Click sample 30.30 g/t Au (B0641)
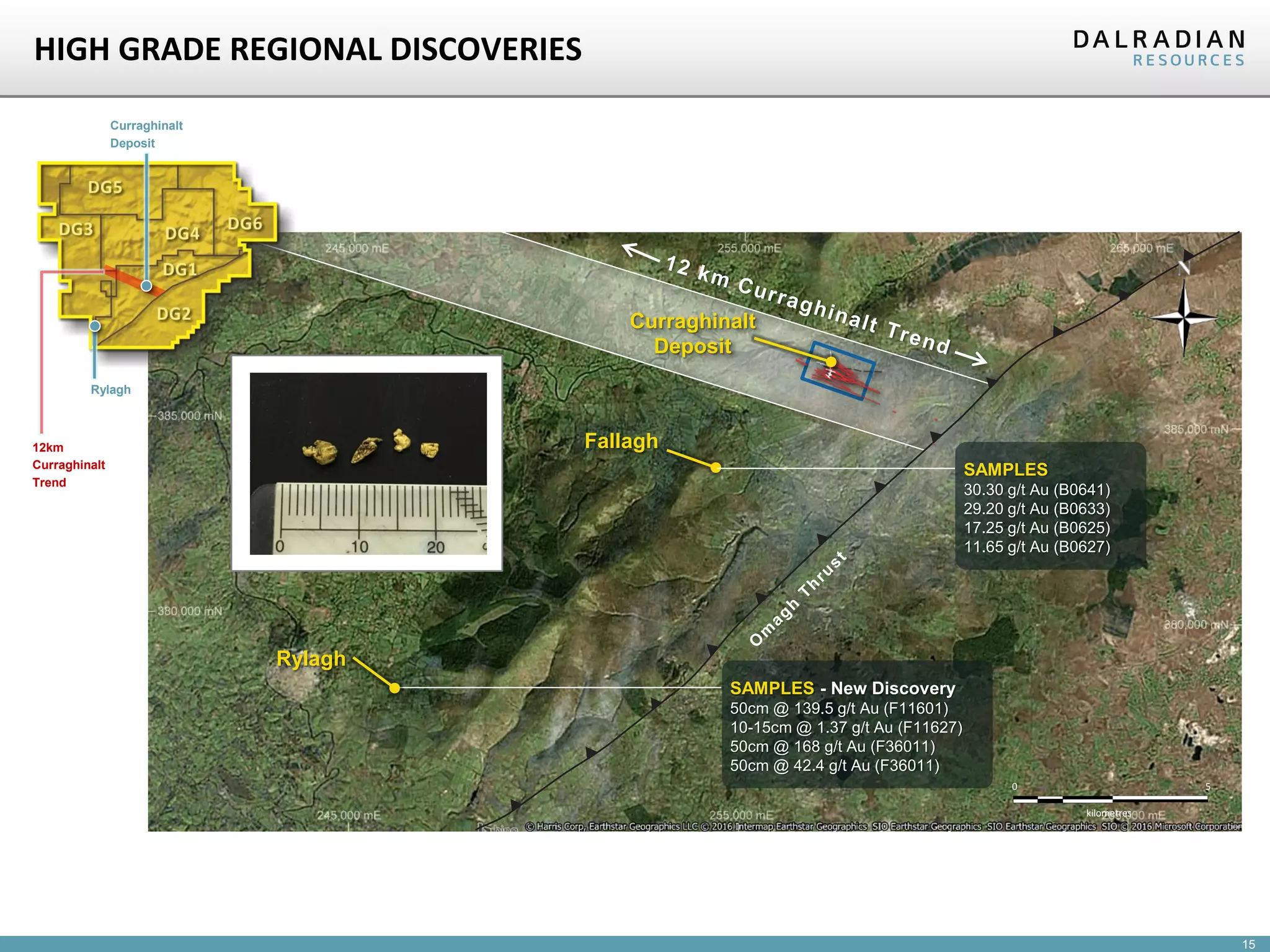 1037,490
